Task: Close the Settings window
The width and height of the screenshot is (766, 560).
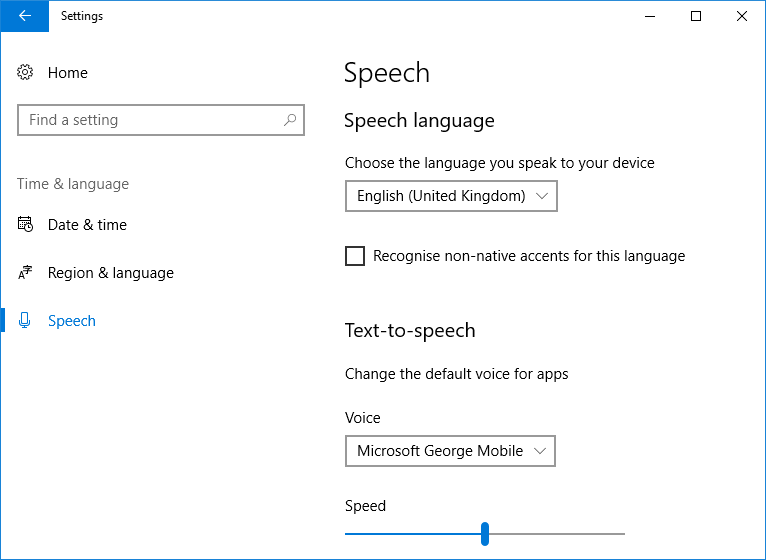Action: point(742,16)
